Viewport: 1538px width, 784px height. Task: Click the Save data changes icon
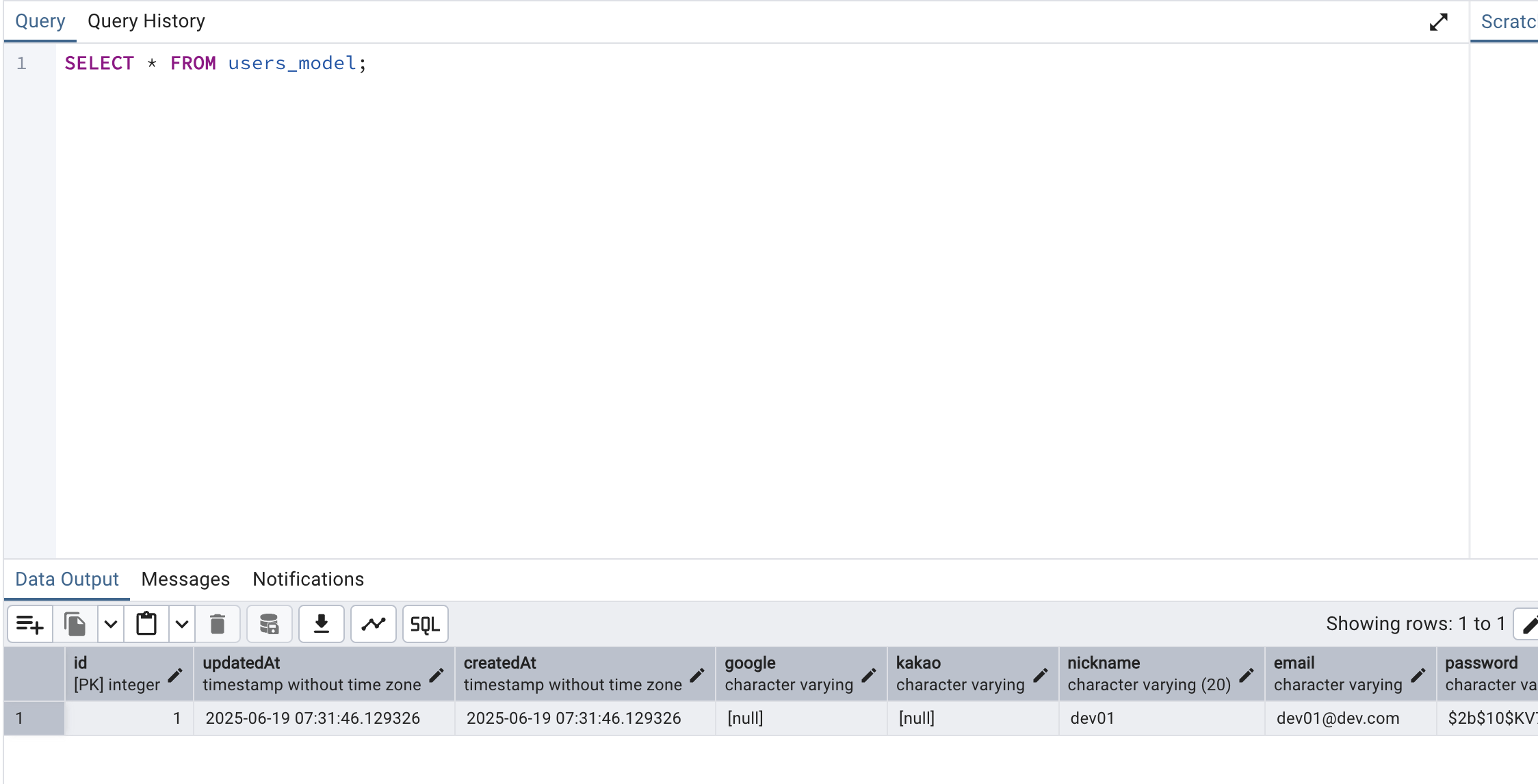coord(269,624)
